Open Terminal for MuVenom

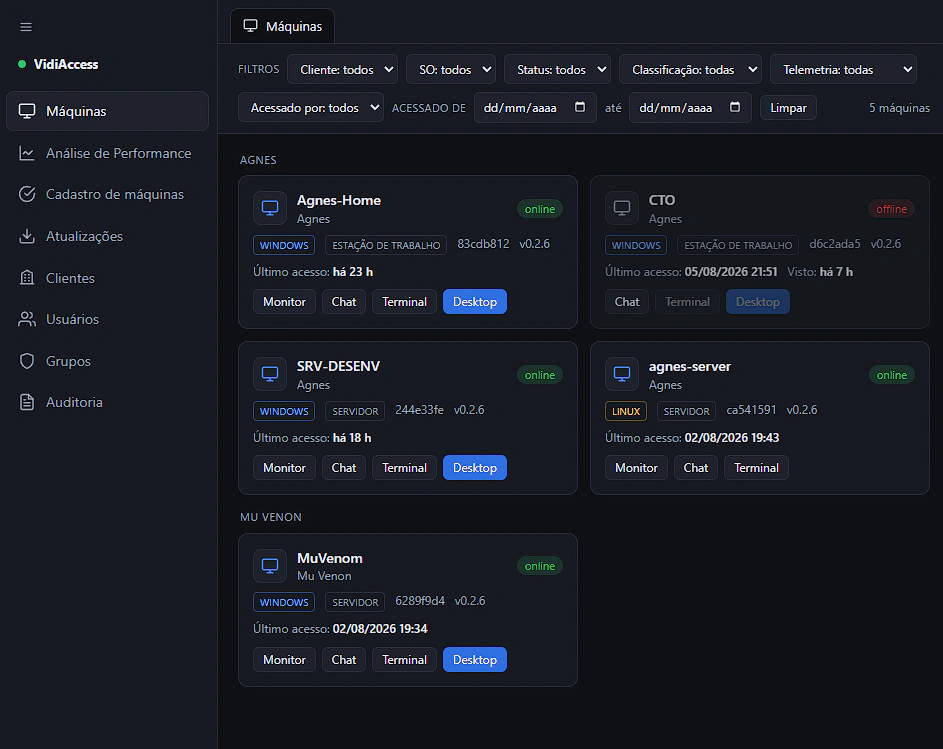pyautogui.click(x=404, y=660)
